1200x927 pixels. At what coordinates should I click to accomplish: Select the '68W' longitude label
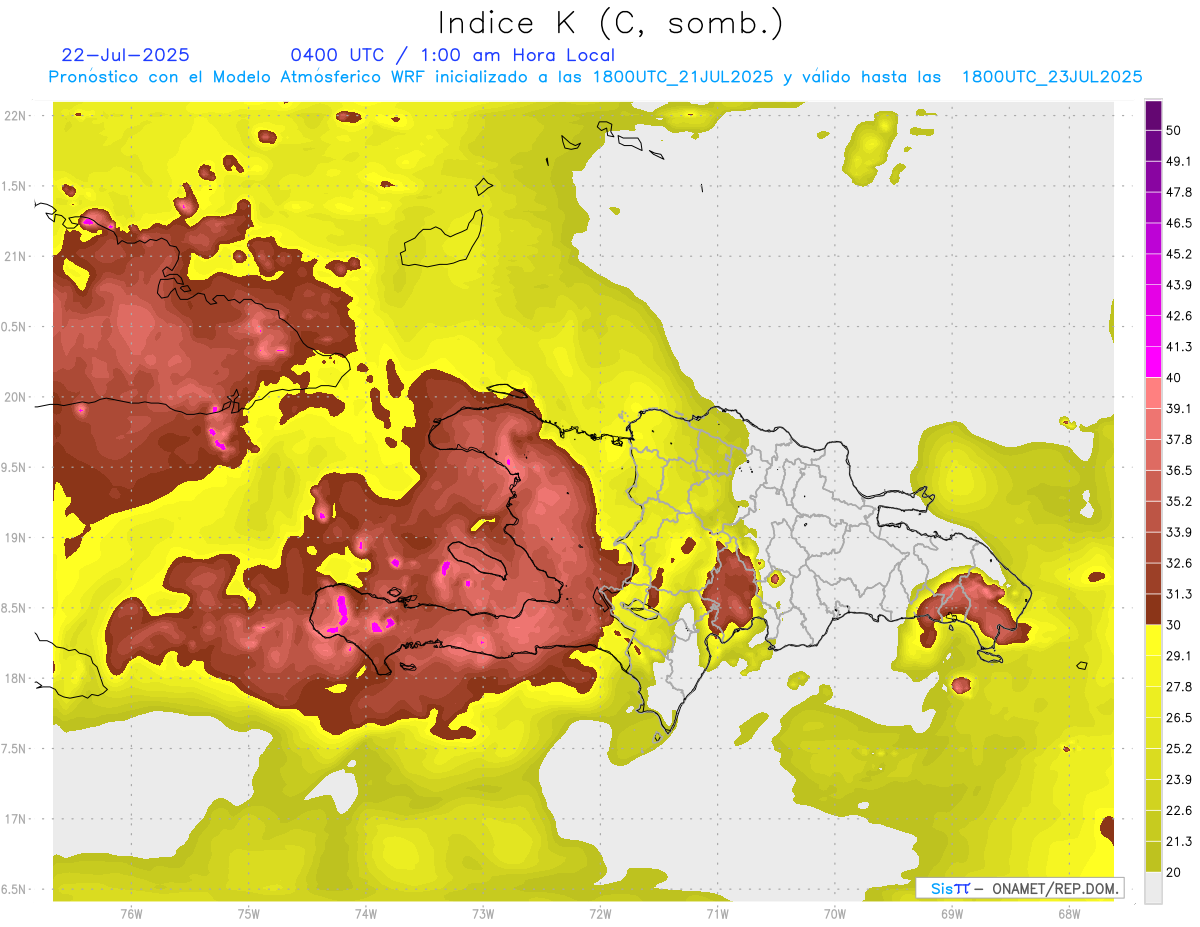[x=1069, y=914]
